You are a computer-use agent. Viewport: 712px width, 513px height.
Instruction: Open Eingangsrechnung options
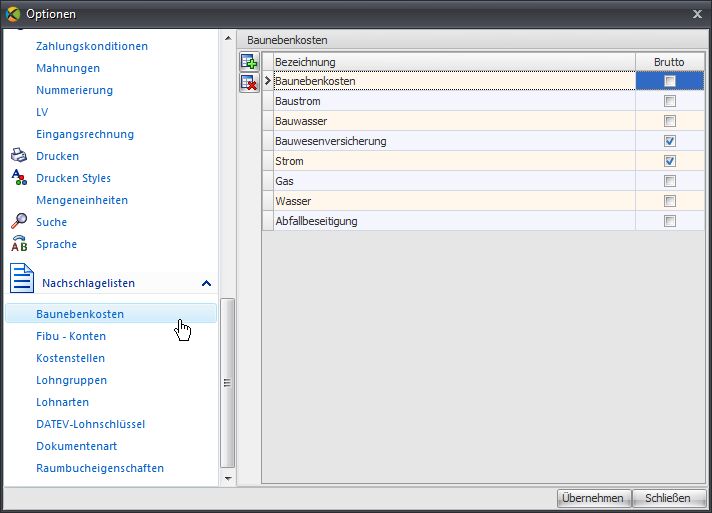pyautogui.click(x=85, y=134)
